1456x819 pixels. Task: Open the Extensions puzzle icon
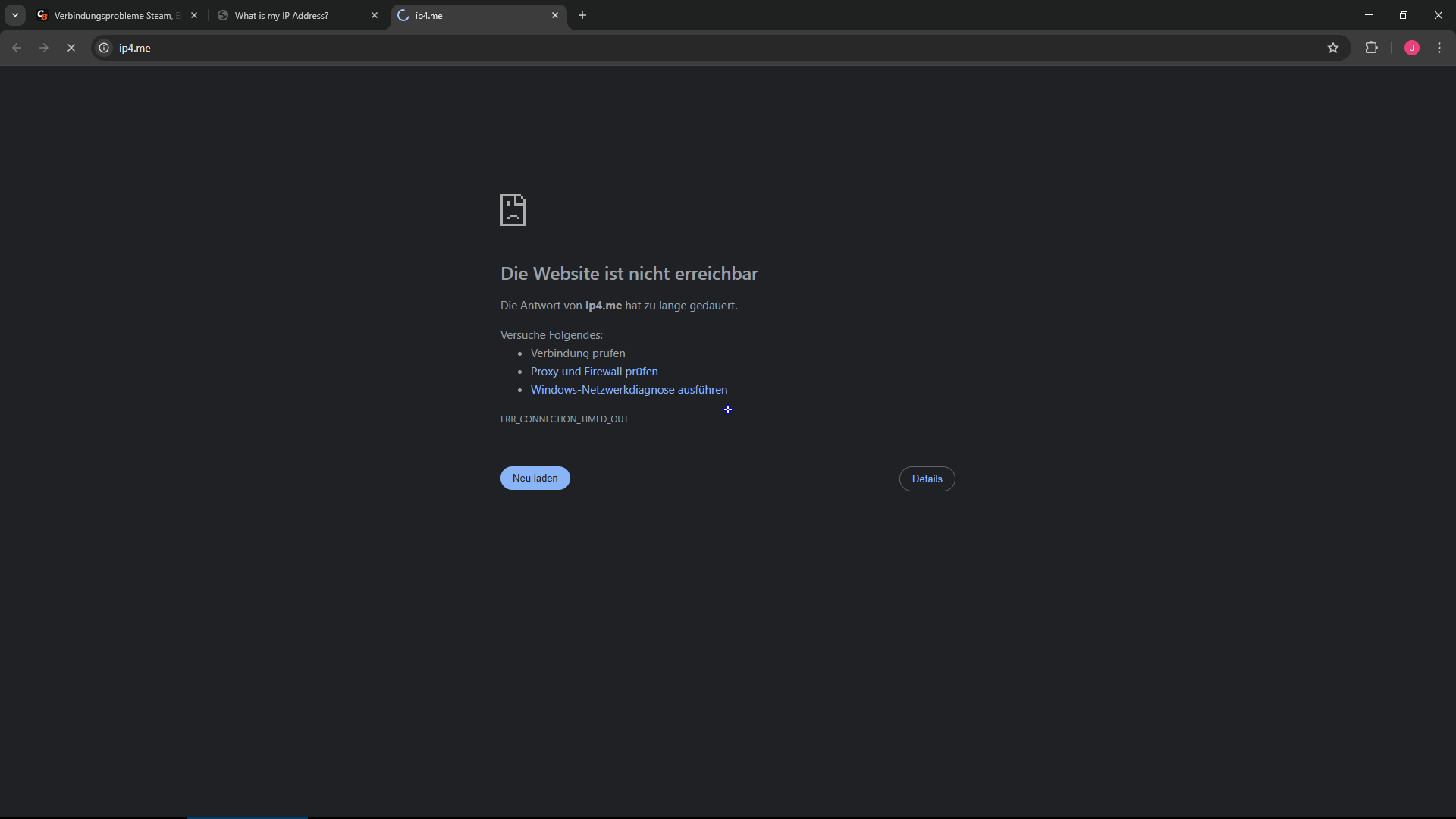[x=1371, y=48]
